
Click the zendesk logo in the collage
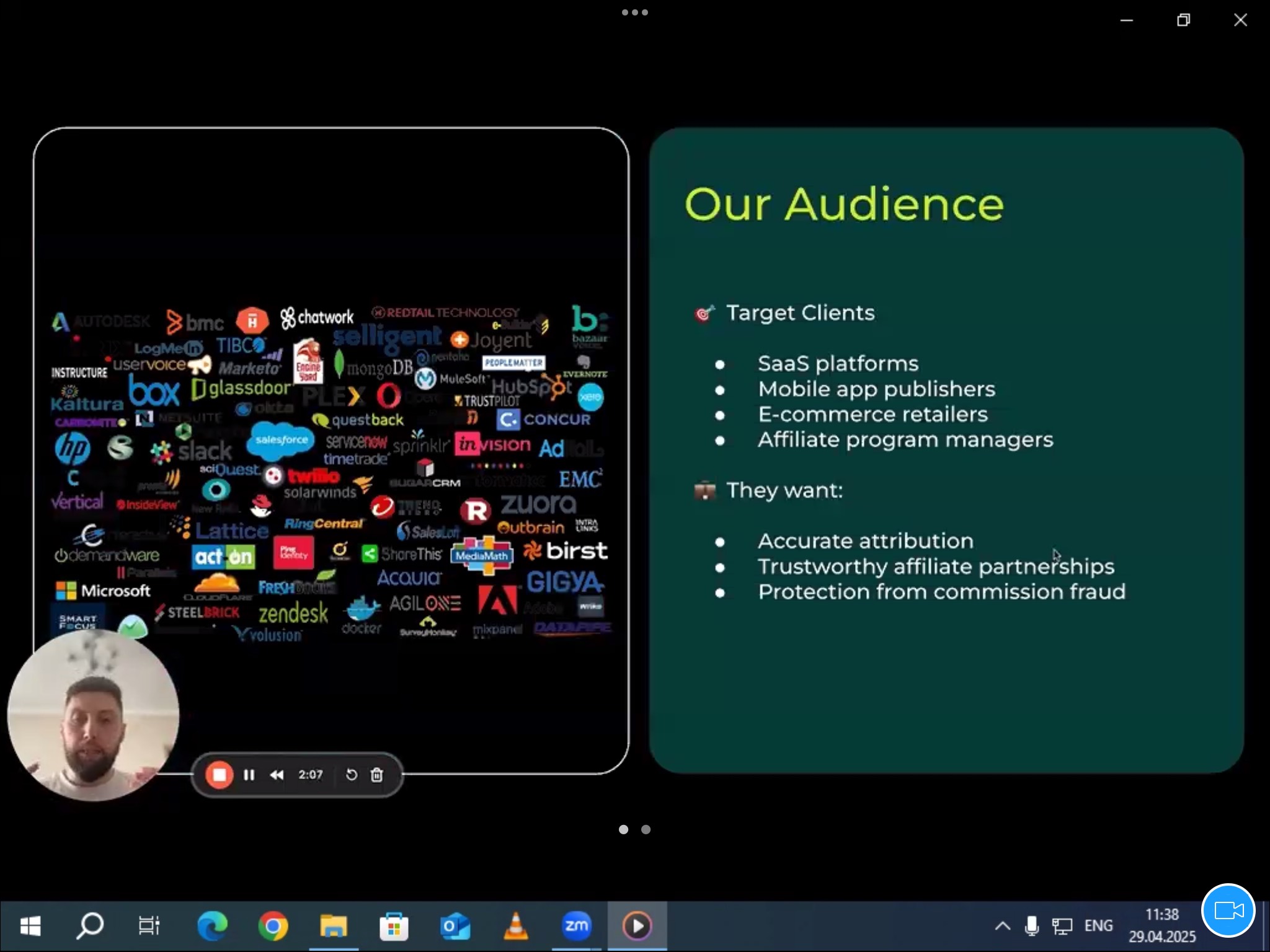point(293,614)
